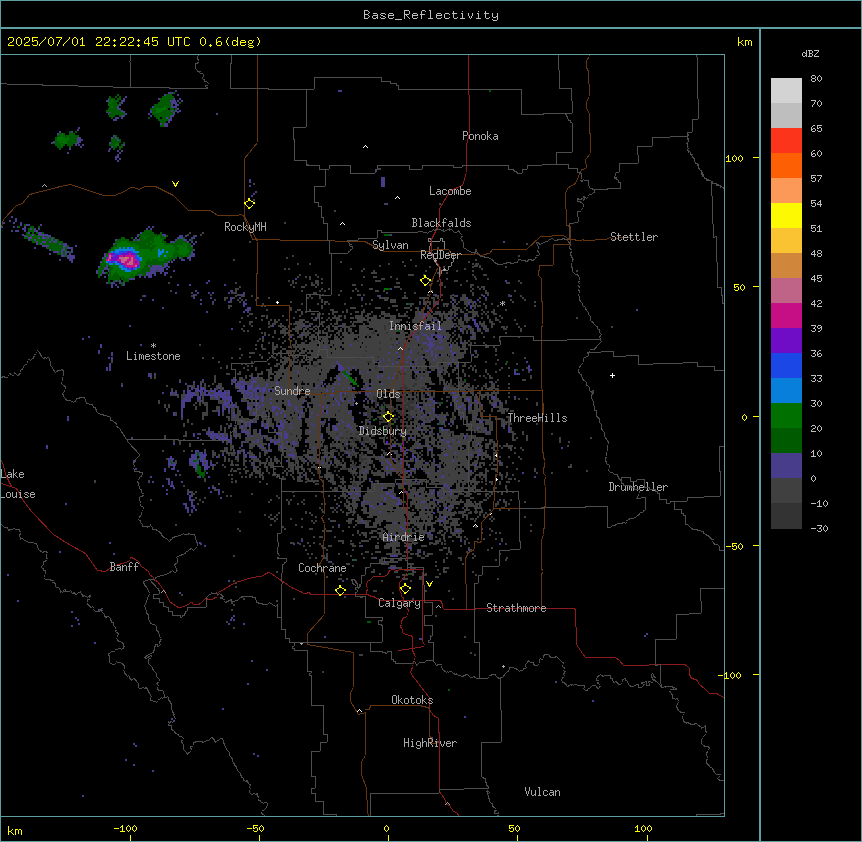Click the yellow diamond marker below RedDeer
The width and height of the screenshot is (862, 842).
point(426,280)
